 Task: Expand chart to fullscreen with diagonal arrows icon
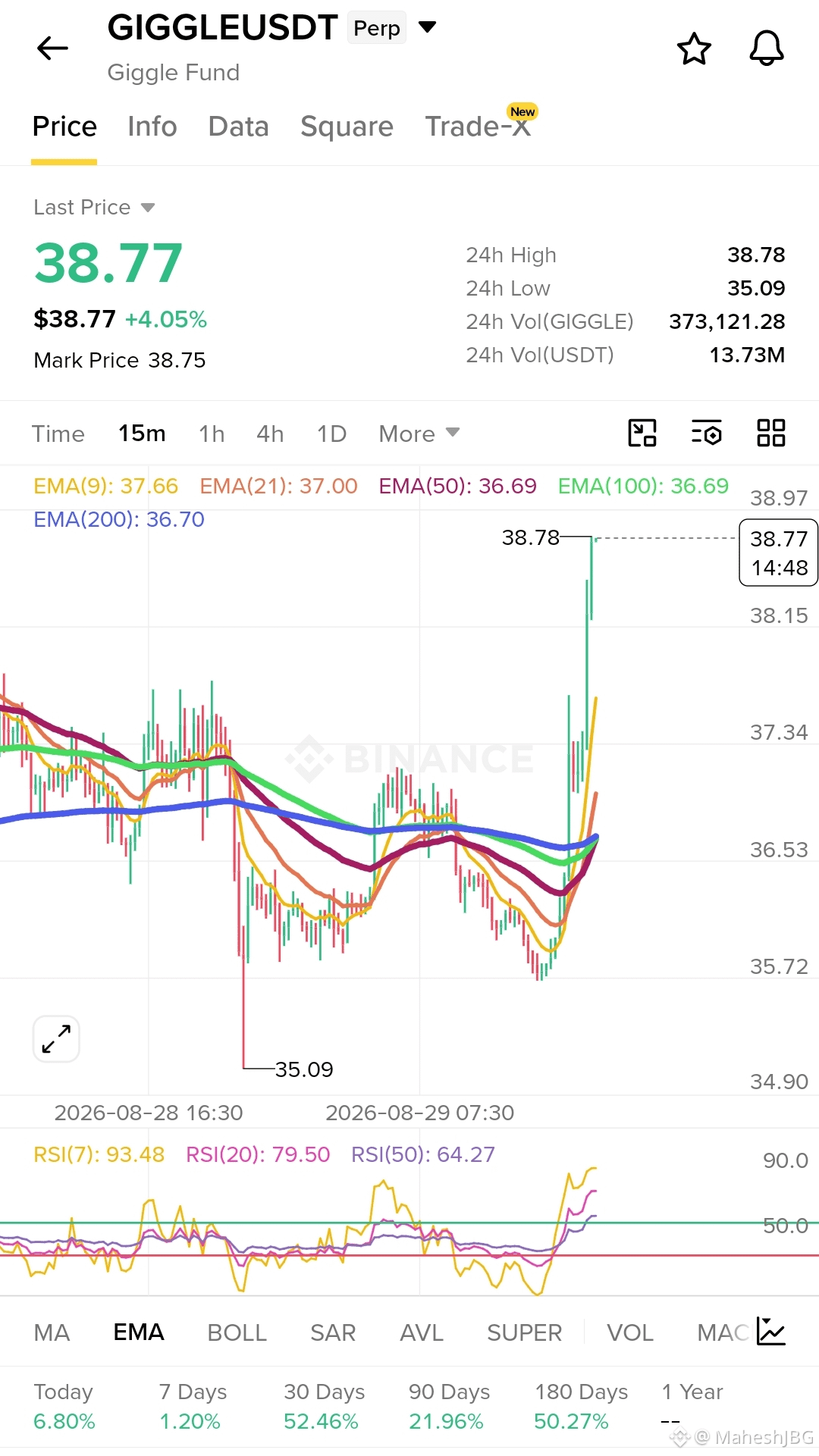[57, 1038]
